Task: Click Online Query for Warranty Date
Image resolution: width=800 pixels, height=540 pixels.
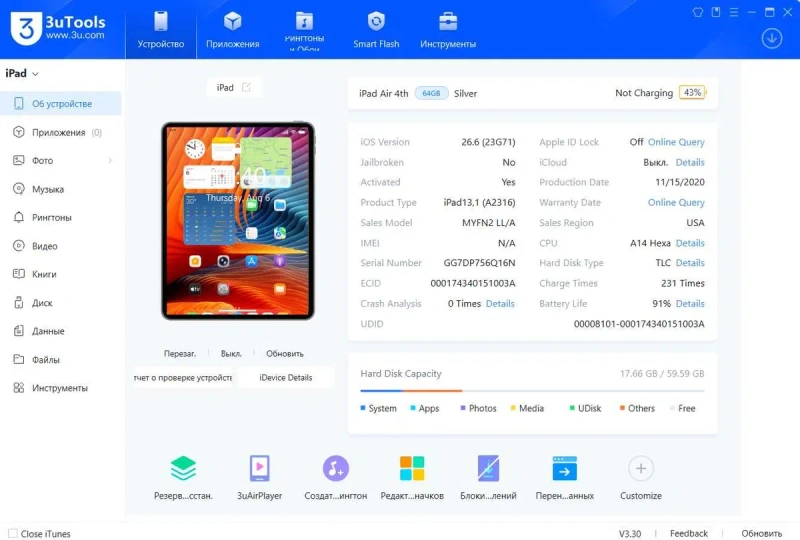Action: (x=676, y=203)
